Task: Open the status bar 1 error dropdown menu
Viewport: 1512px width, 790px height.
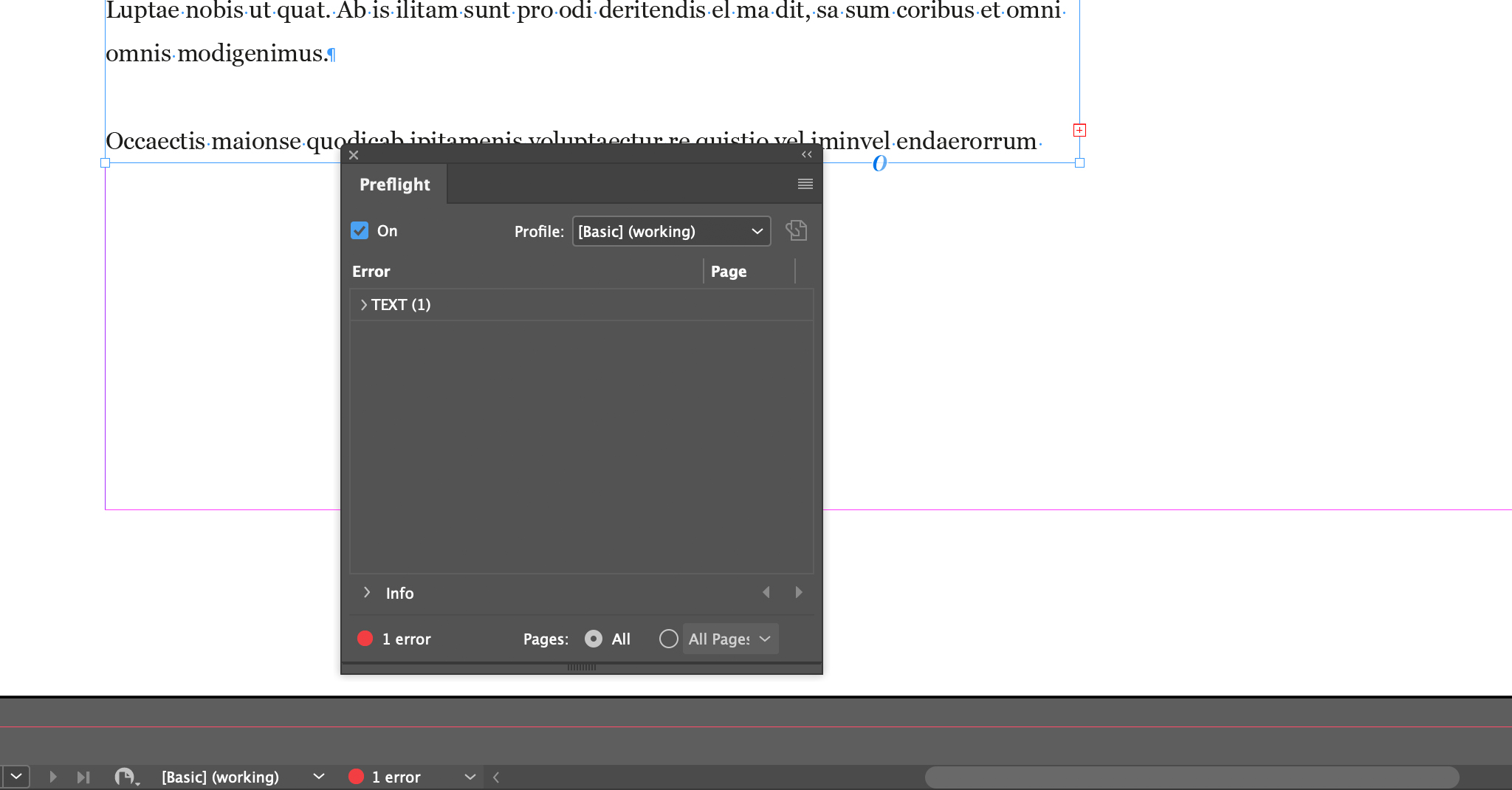Action: (x=470, y=777)
